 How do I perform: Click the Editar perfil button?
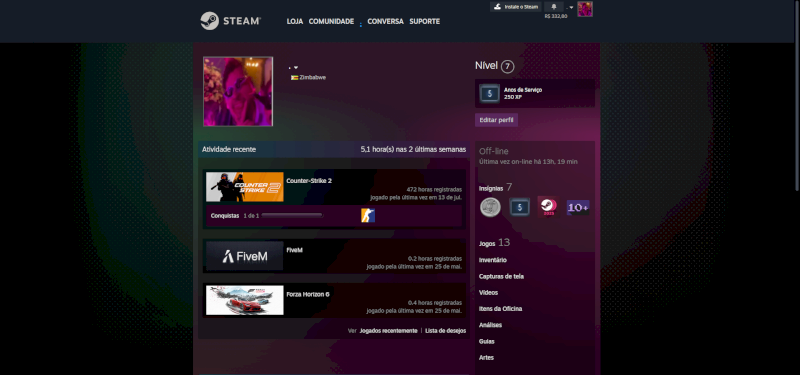496,120
